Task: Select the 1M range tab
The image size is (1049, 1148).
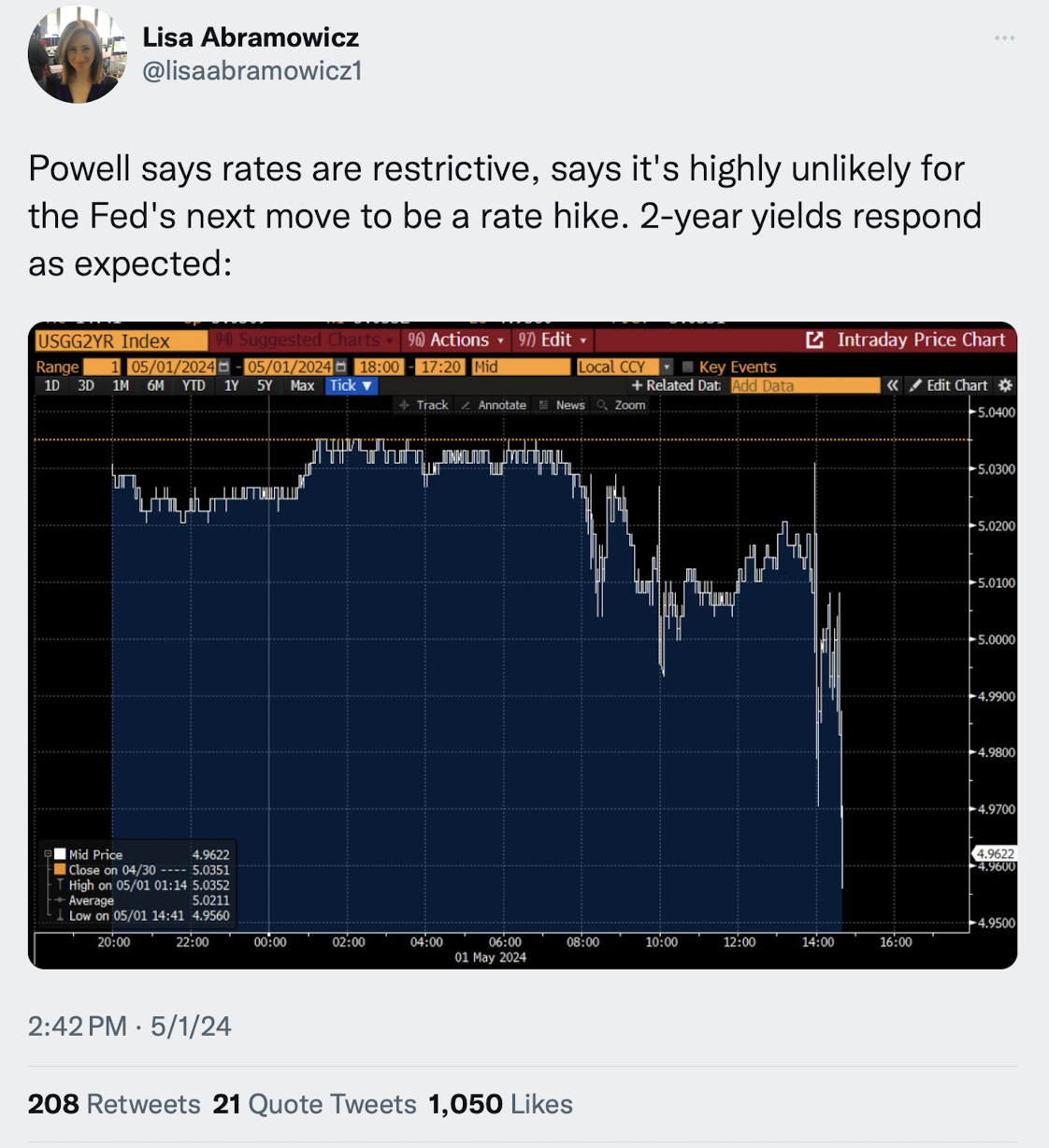Action: tap(121, 385)
